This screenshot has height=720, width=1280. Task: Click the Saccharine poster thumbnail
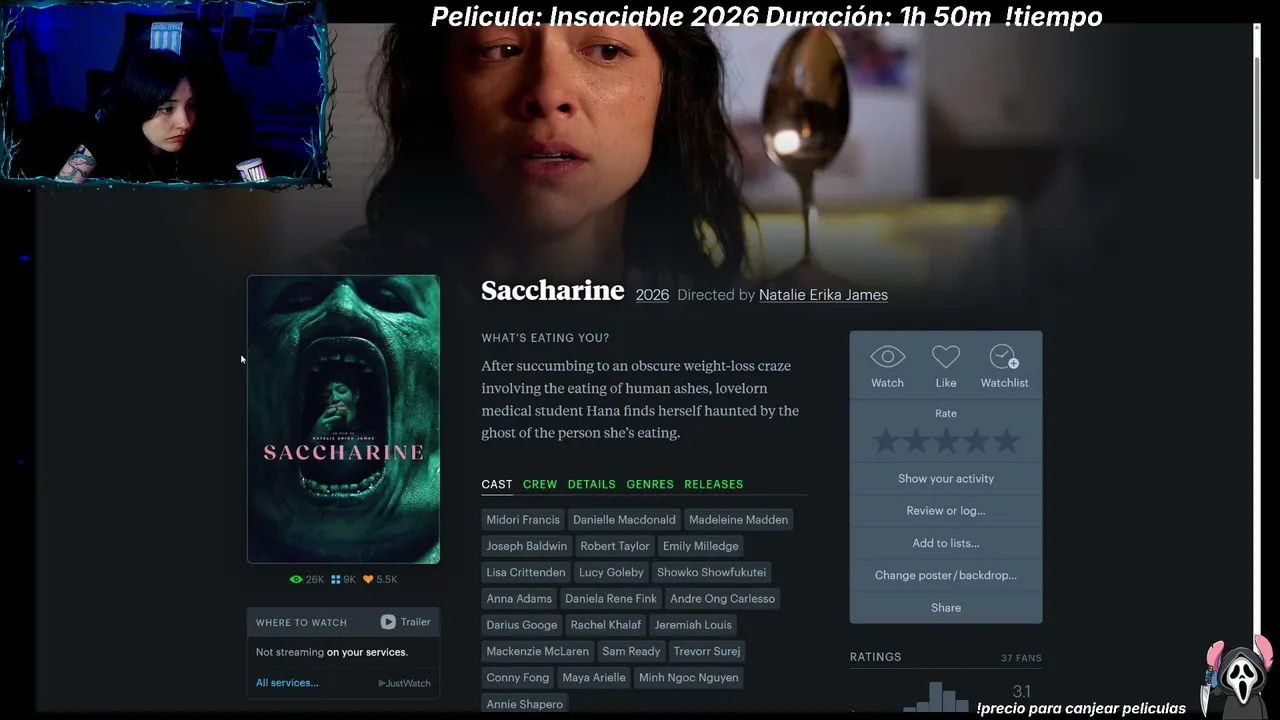pyautogui.click(x=343, y=419)
